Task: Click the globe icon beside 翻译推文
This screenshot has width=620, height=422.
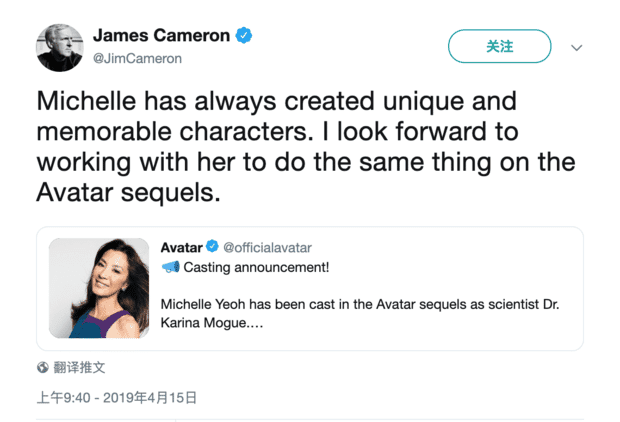Action: coord(42,367)
